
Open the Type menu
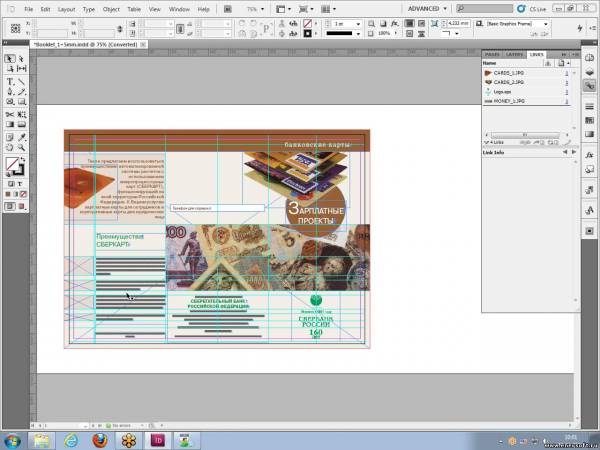coord(89,9)
